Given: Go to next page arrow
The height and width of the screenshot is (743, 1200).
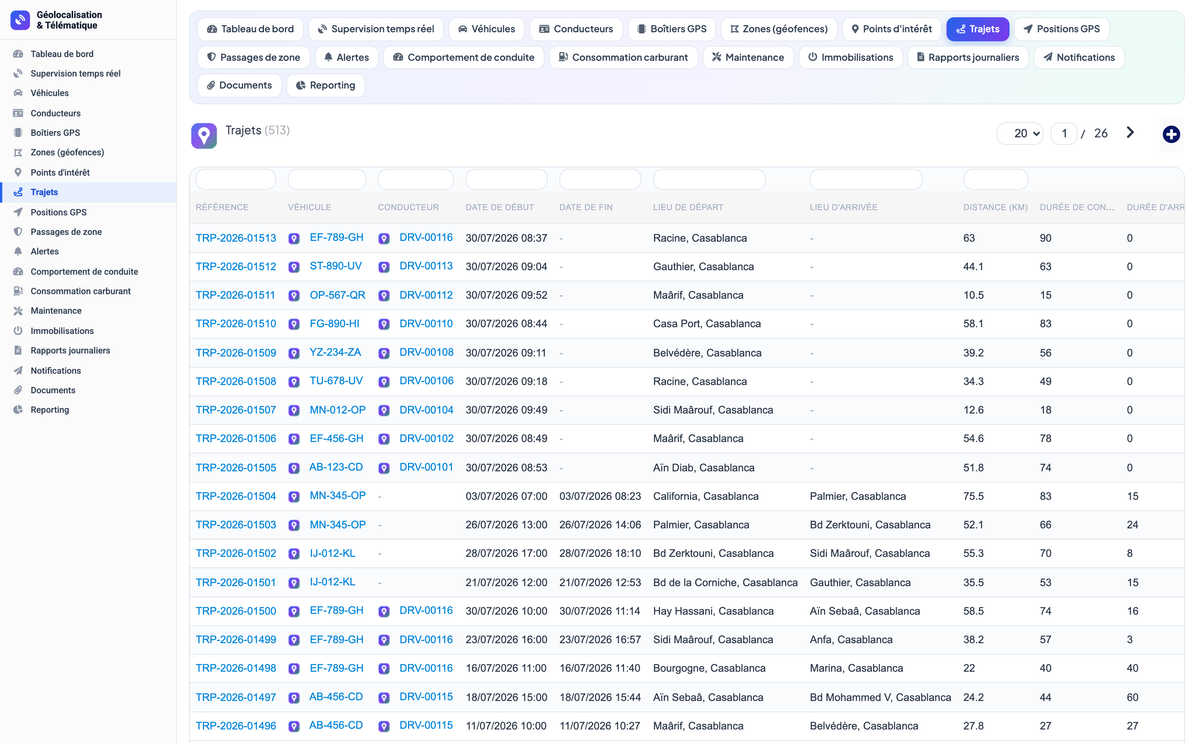Looking at the screenshot, I should pyautogui.click(x=1130, y=133).
